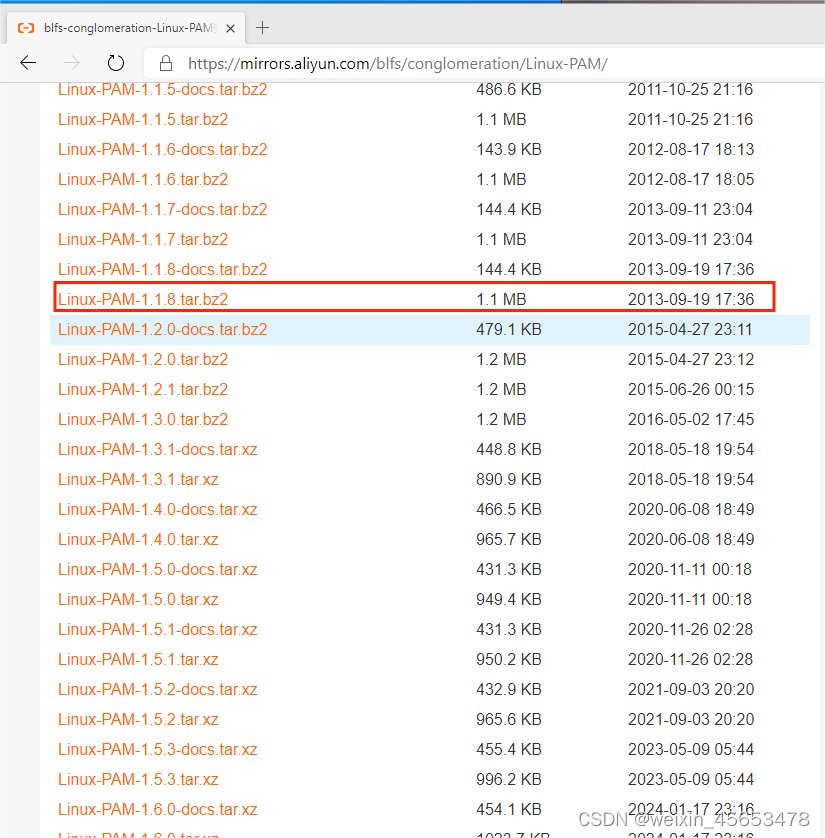
Task: Click the date 2015-04-27 23:12
Action: (x=691, y=359)
